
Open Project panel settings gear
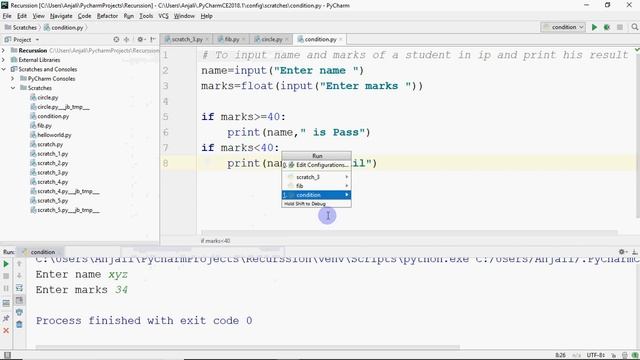coord(140,40)
